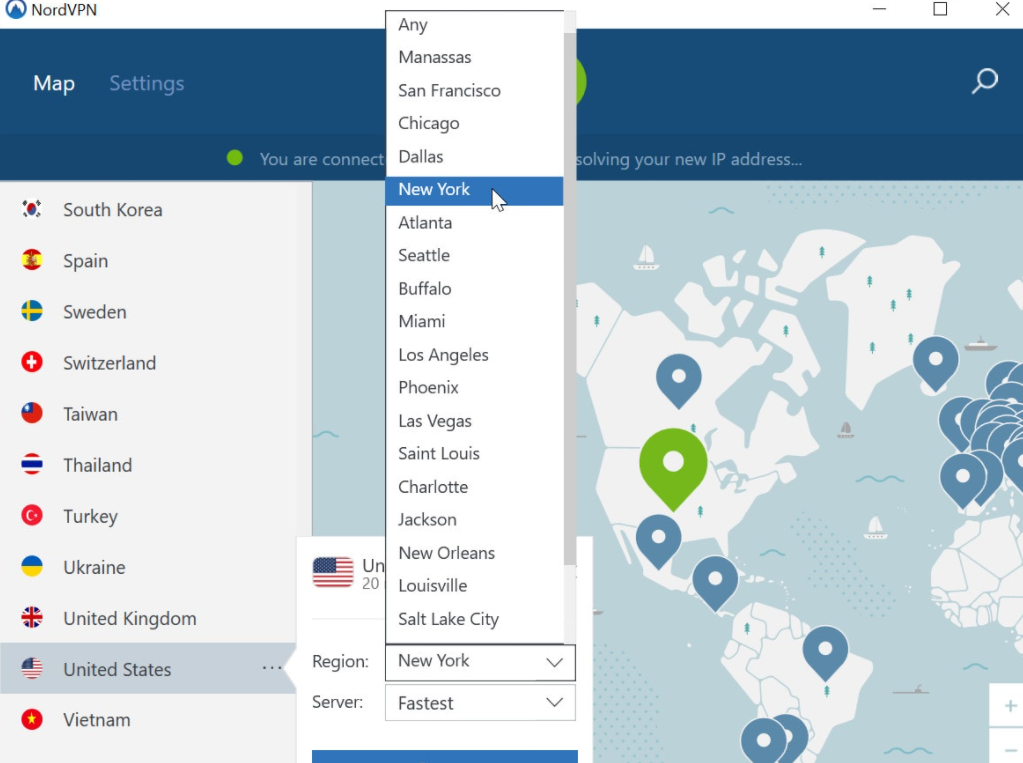Viewport: 1023px width, 763px height.
Task: Click the region list scrollbar thumb
Action: tap(570, 299)
